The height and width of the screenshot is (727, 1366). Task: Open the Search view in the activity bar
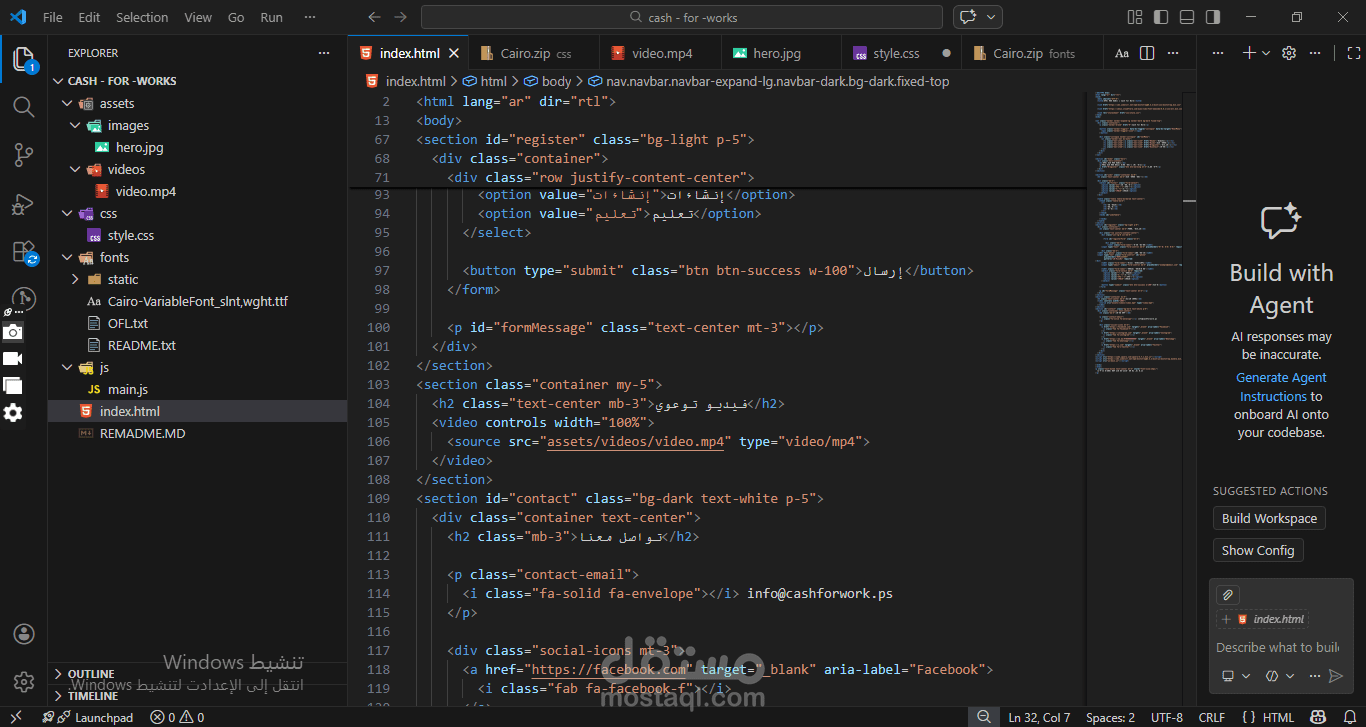click(23, 106)
